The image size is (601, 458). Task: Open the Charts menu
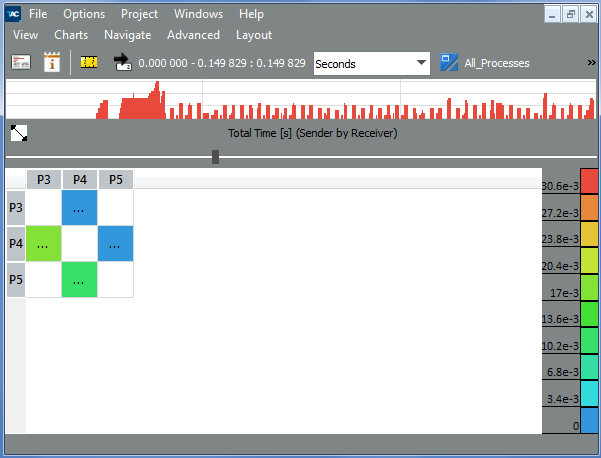point(71,35)
